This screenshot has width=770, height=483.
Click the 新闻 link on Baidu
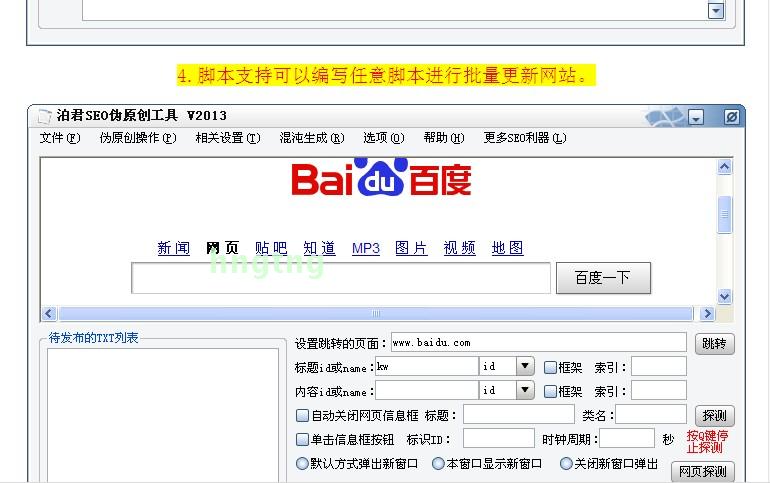click(174, 248)
